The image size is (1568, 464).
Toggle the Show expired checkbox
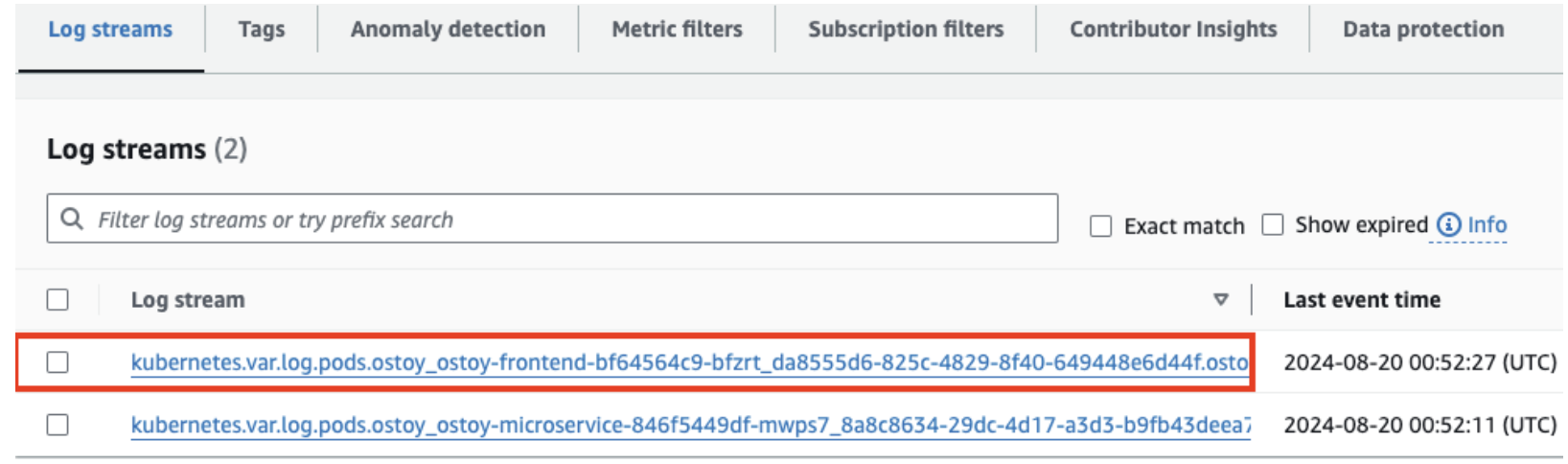click(1273, 224)
